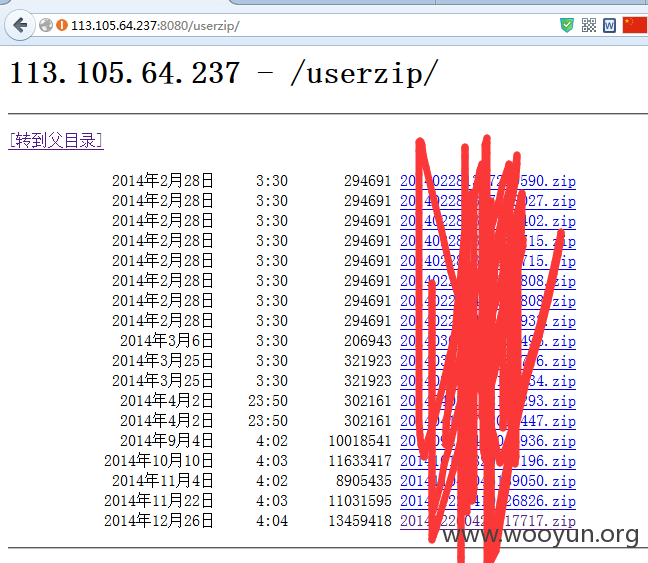Viewport: 648px width, 563px height.
Task: Download the file ending 027.zip
Action: coord(488,201)
